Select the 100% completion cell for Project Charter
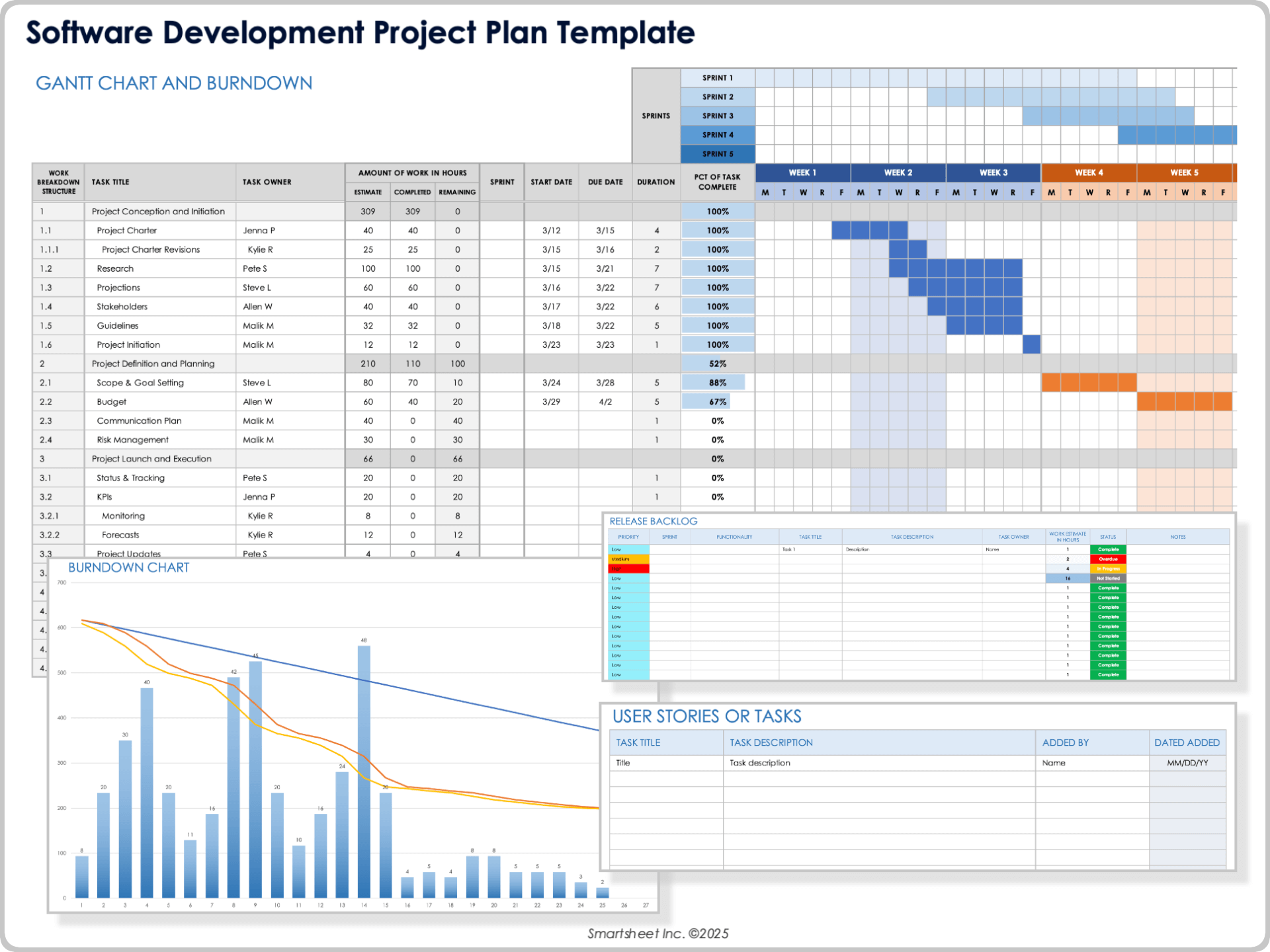This screenshot has height=952, width=1270. pos(718,230)
